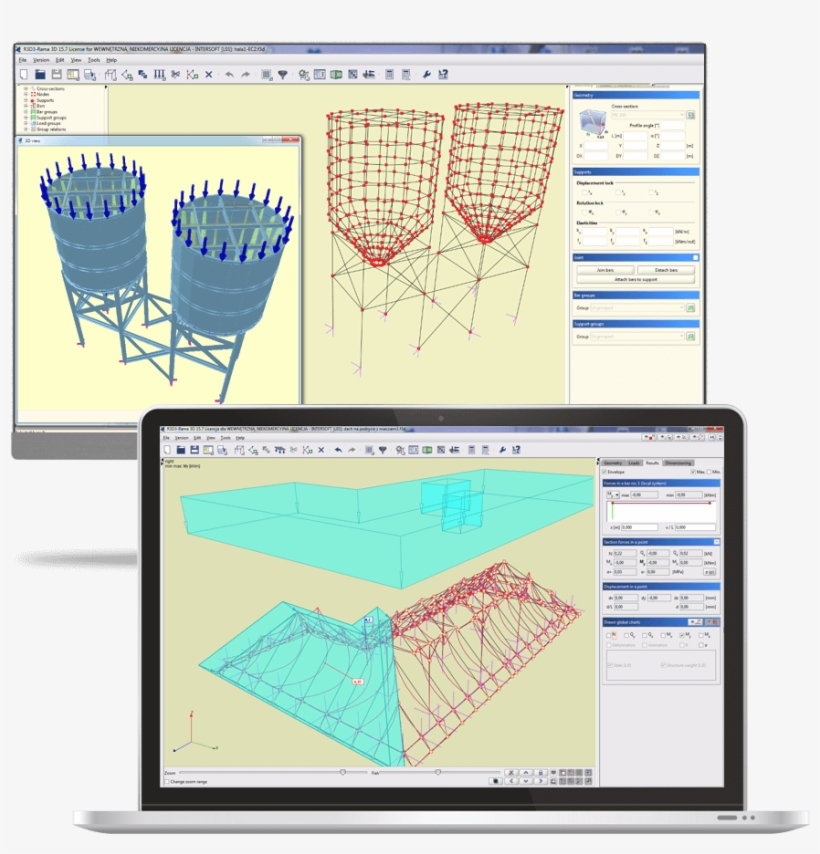Click the red X delete icon
Screen dimensions: 820x854
click(x=208, y=73)
